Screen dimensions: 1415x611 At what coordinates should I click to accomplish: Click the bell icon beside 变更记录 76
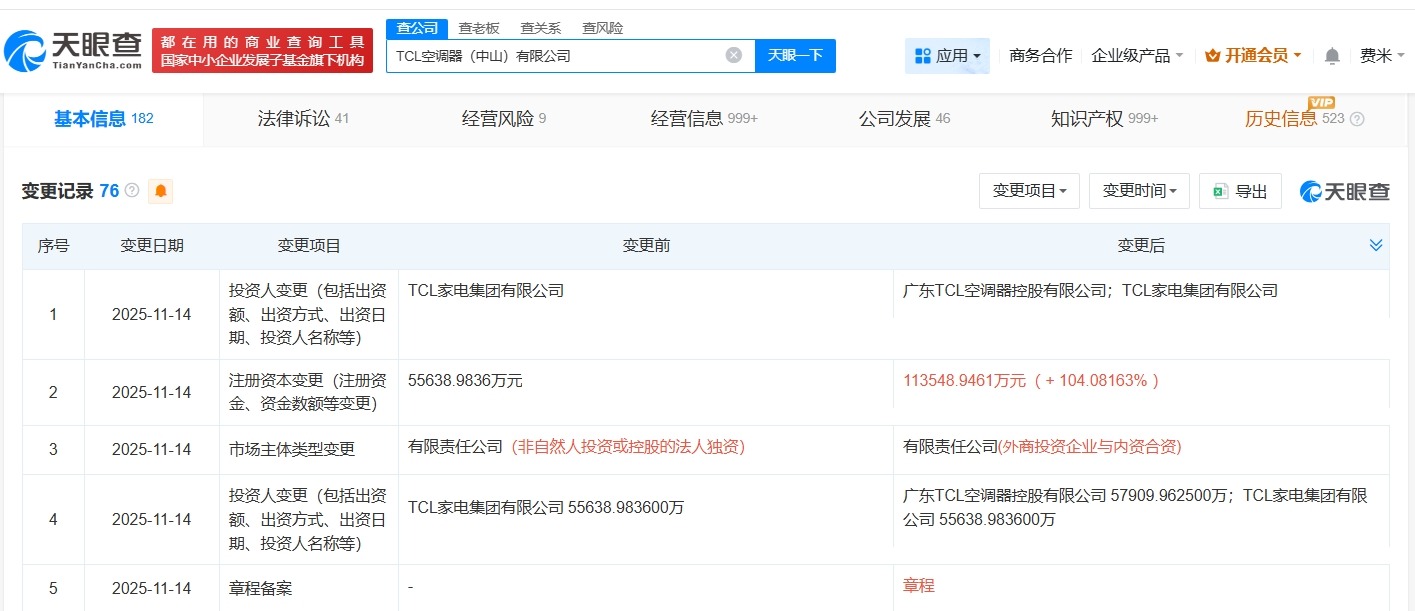click(x=160, y=190)
